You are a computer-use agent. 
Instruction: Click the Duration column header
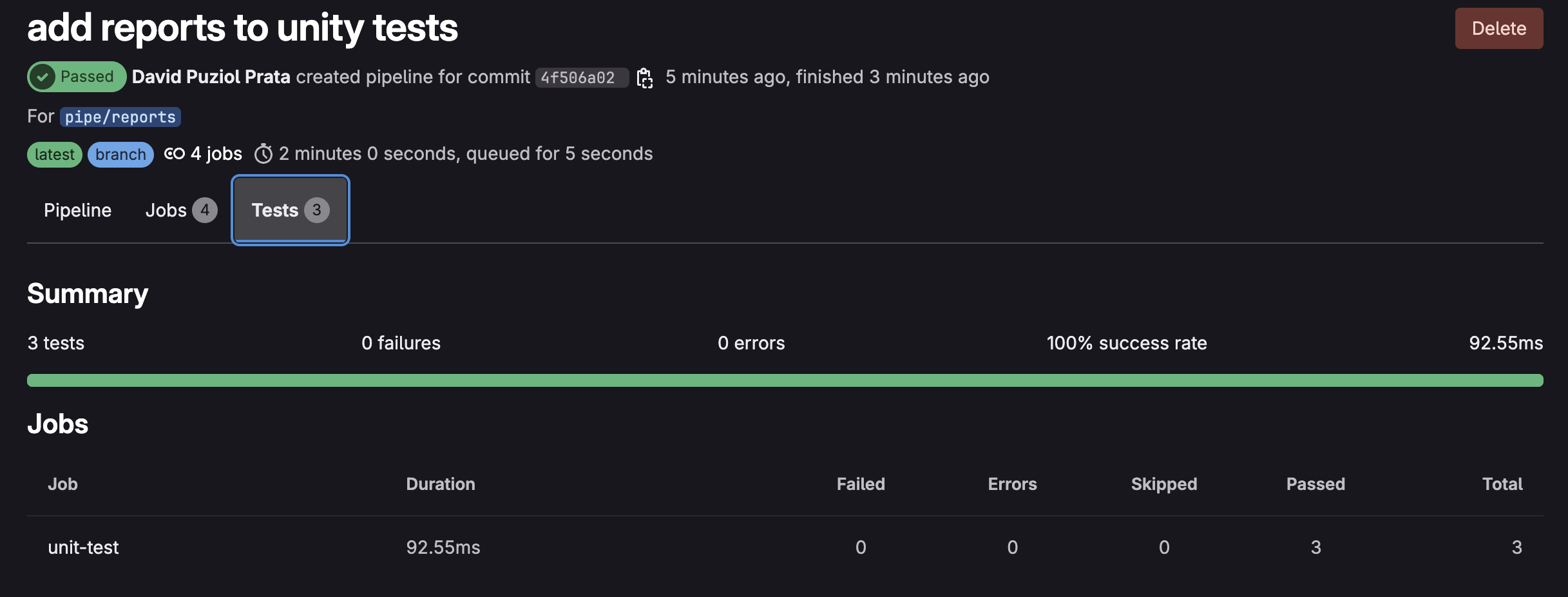[441, 484]
